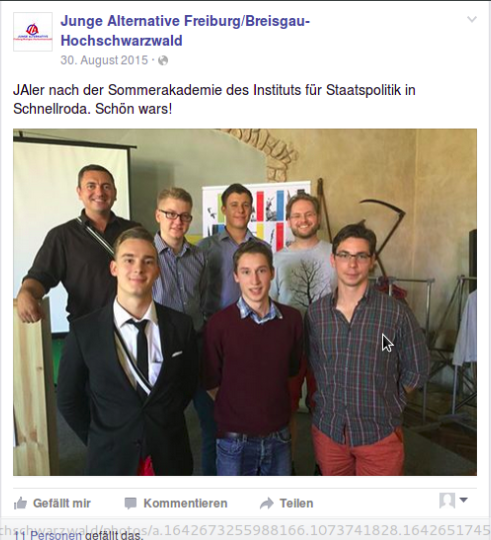
Task: Click the commenting-as profile avatar icon
Action: [447, 500]
